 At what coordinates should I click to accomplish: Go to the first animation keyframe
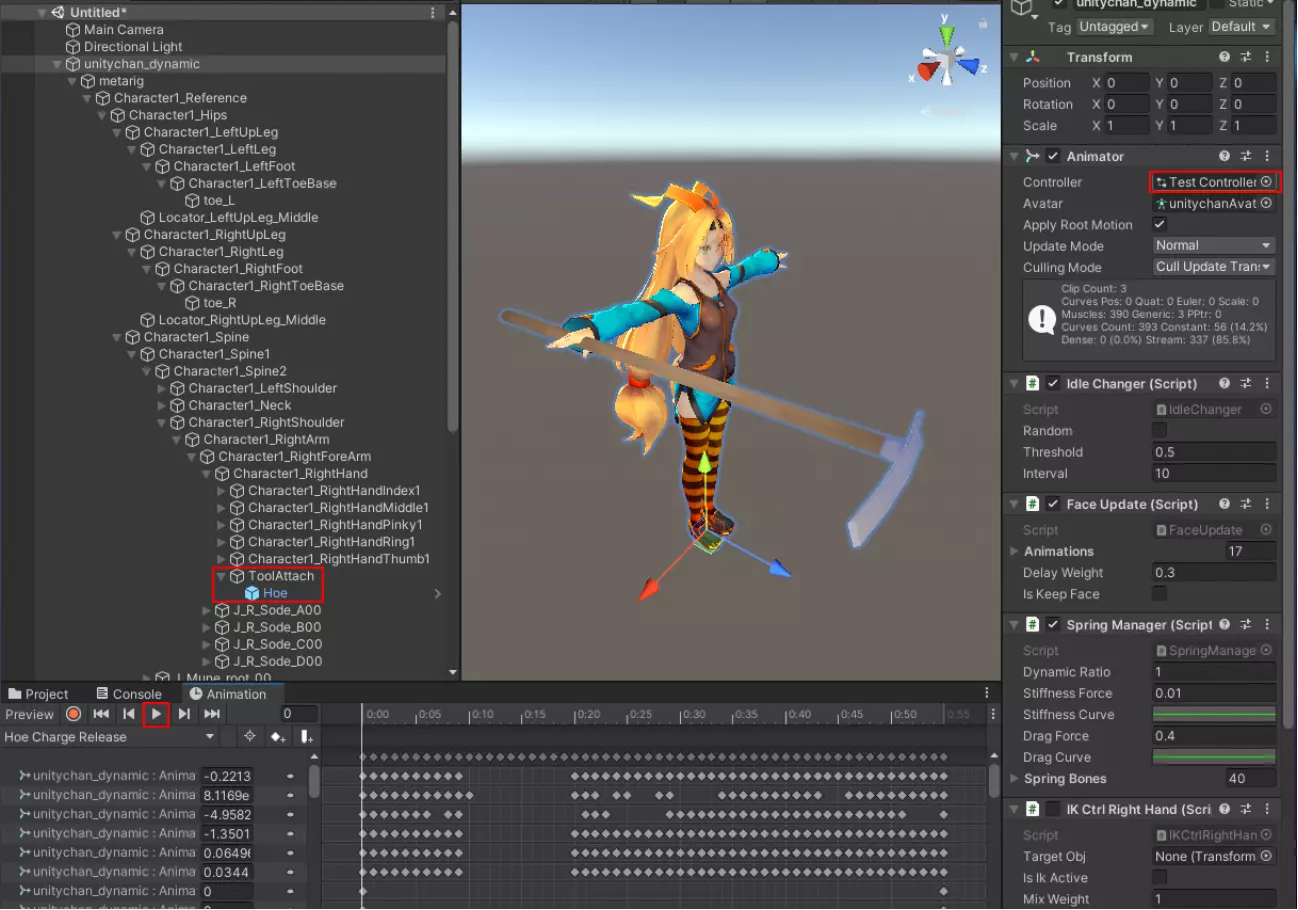coord(101,714)
